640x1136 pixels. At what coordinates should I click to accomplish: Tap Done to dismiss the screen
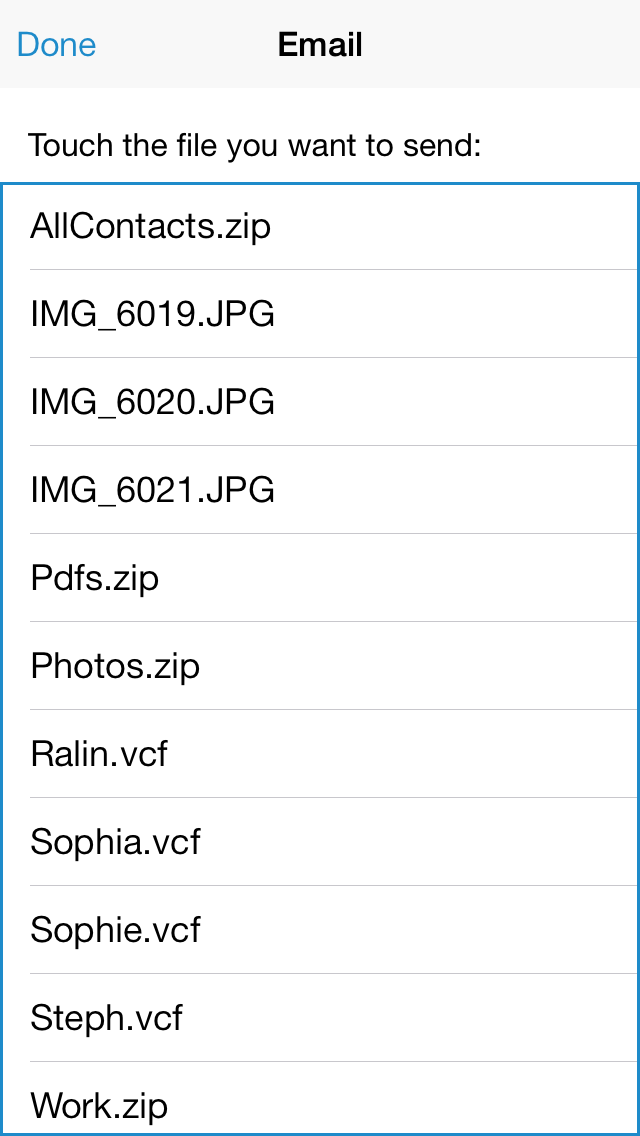56,44
